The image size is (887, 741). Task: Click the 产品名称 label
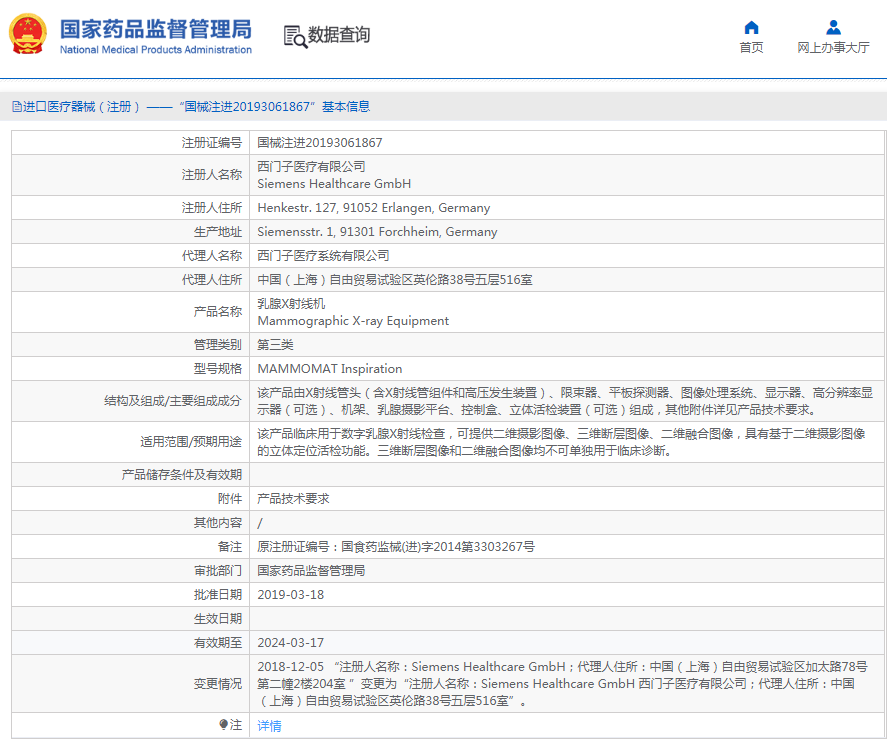pos(217,312)
